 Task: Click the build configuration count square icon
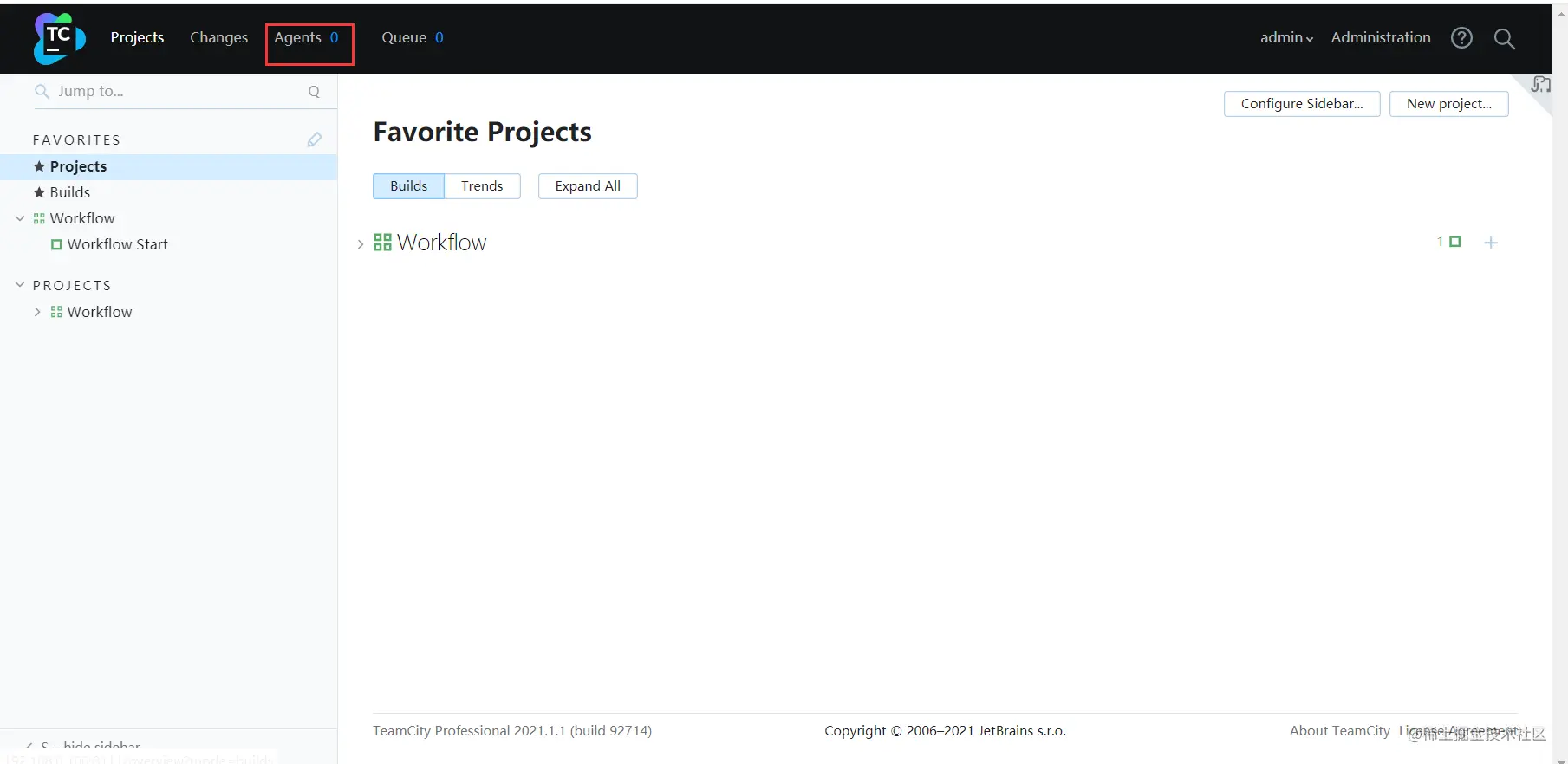tap(1455, 242)
